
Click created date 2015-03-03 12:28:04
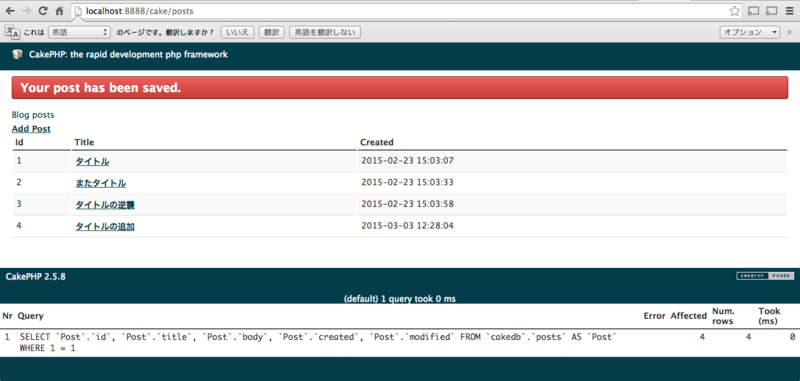[407, 225]
